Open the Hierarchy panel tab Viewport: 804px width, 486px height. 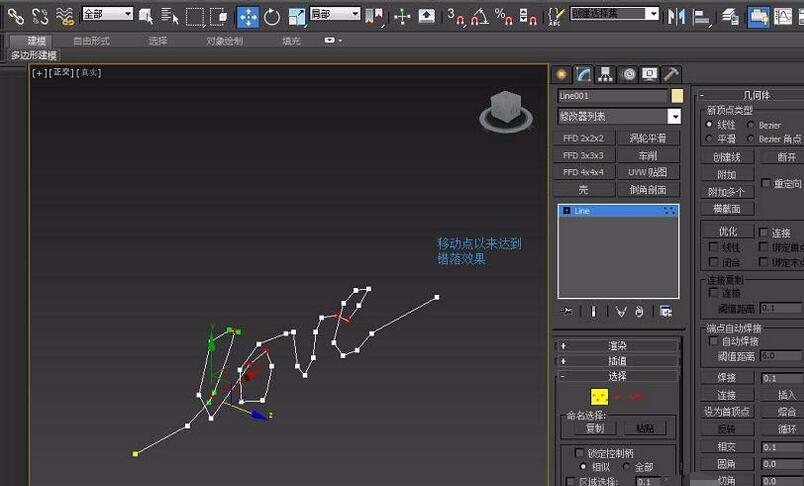click(606, 74)
